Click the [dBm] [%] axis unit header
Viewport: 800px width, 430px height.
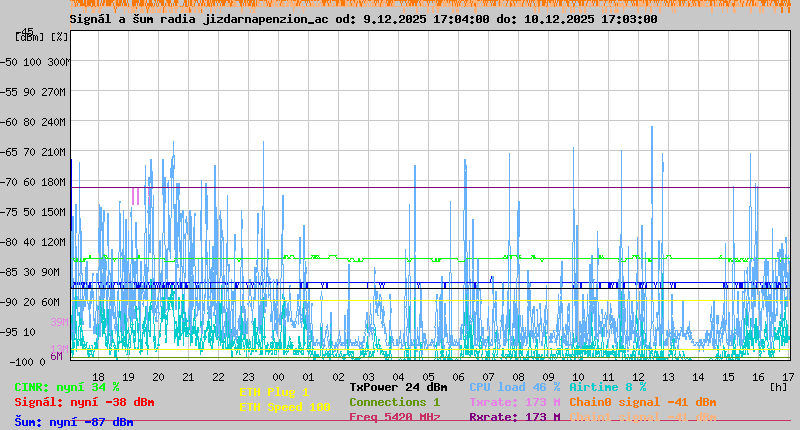point(43,36)
